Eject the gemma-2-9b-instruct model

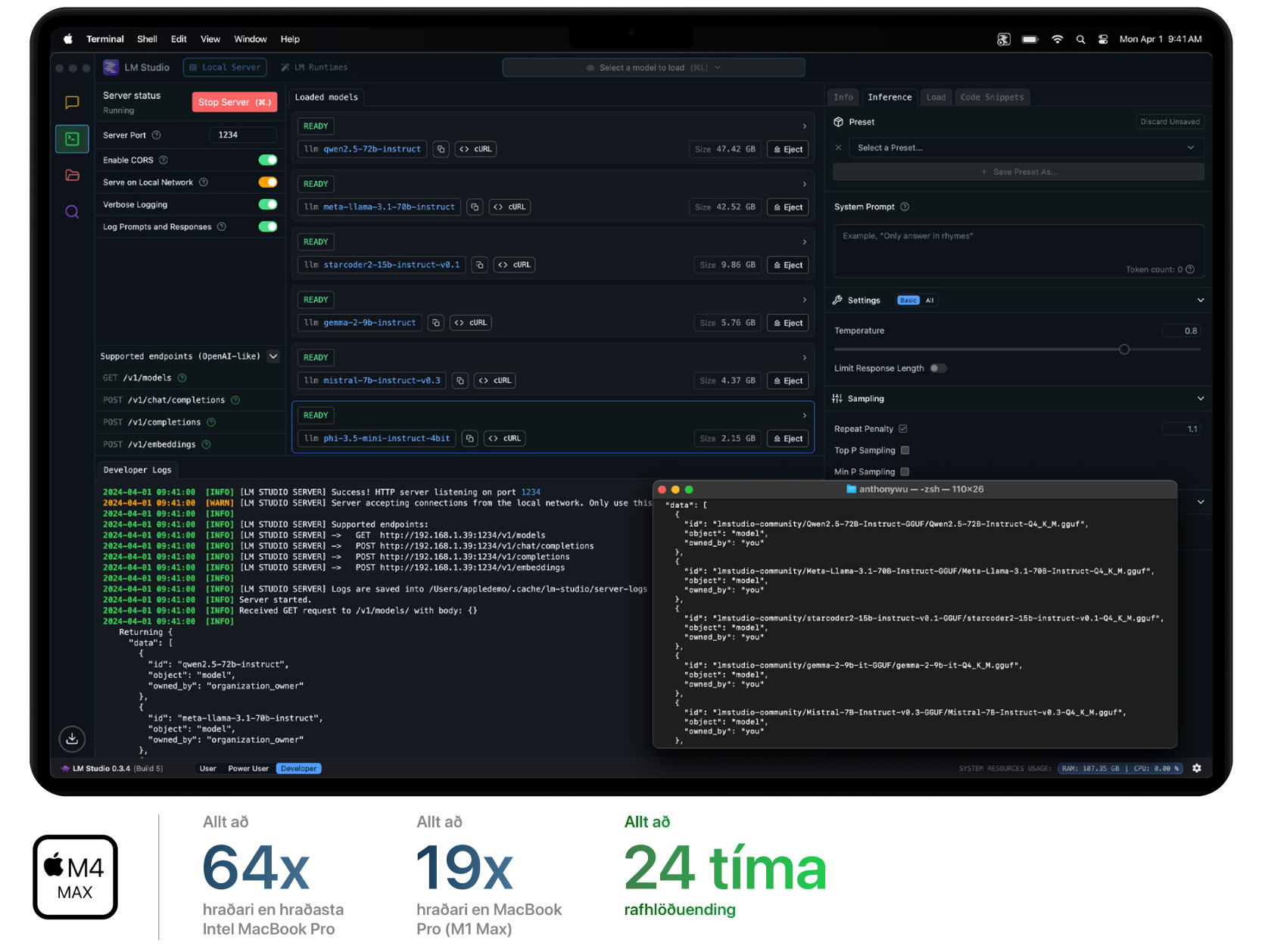click(787, 323)
